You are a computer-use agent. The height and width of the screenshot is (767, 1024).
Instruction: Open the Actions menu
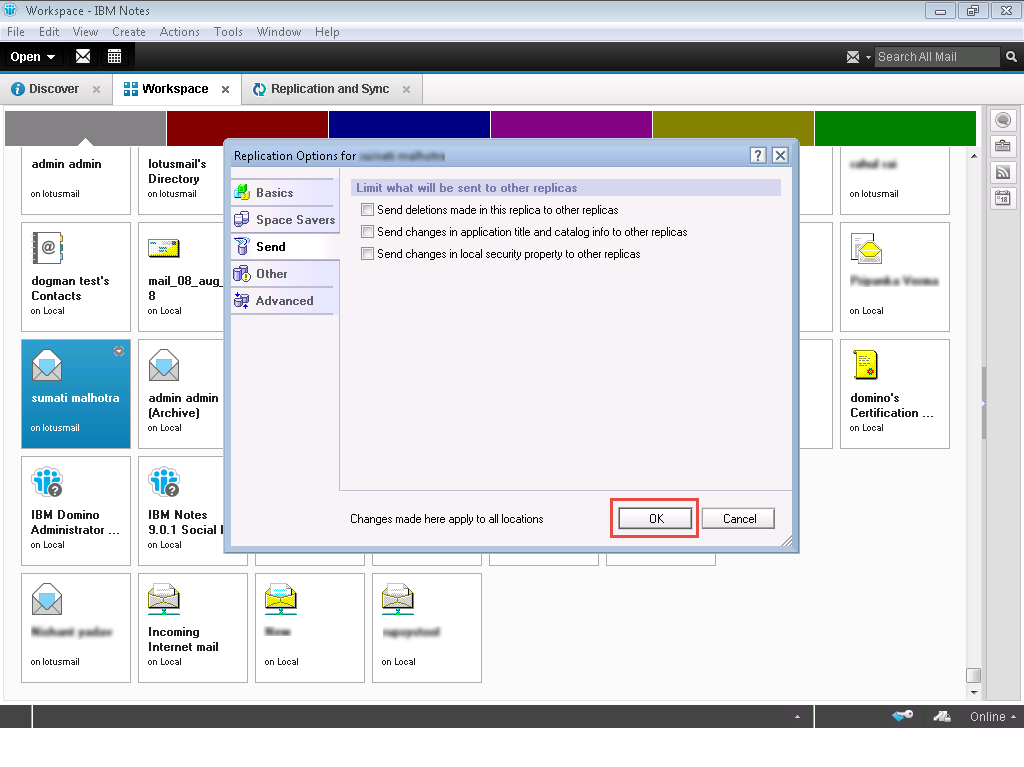point(180,32)
